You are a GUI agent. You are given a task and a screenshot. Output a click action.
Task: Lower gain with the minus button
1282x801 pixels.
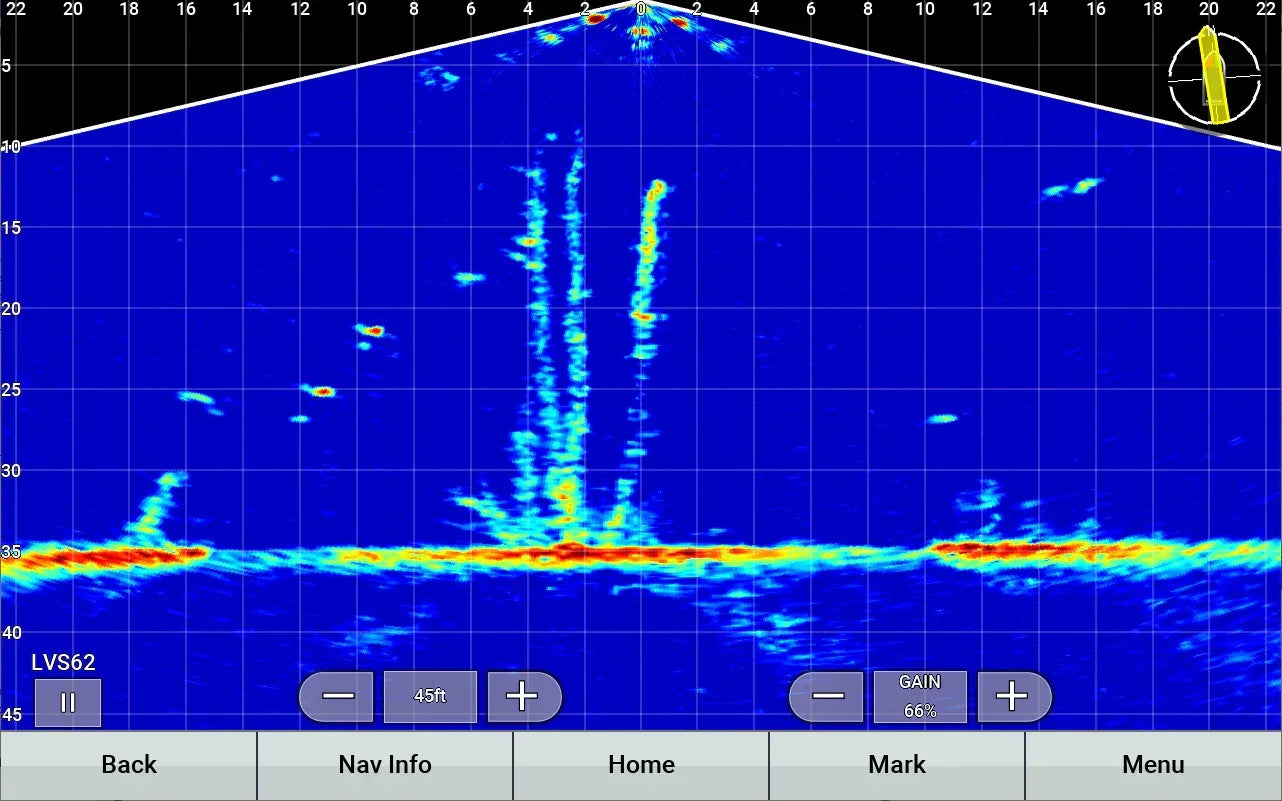pos(827,696)
